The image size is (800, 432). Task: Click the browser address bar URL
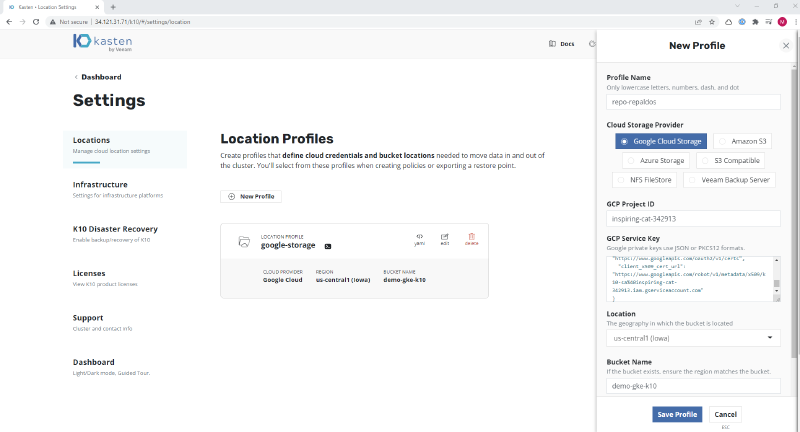pos(142,22)
